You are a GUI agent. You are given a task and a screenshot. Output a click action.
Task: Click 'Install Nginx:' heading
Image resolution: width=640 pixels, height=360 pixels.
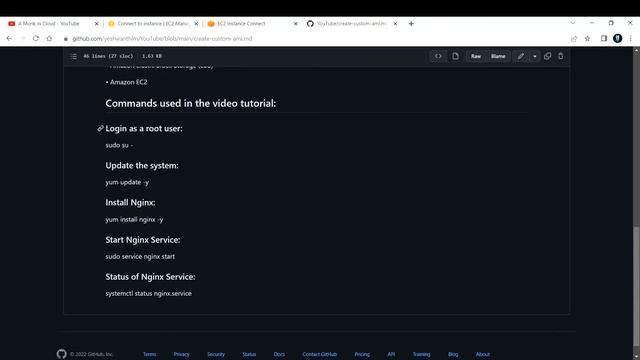130,202
